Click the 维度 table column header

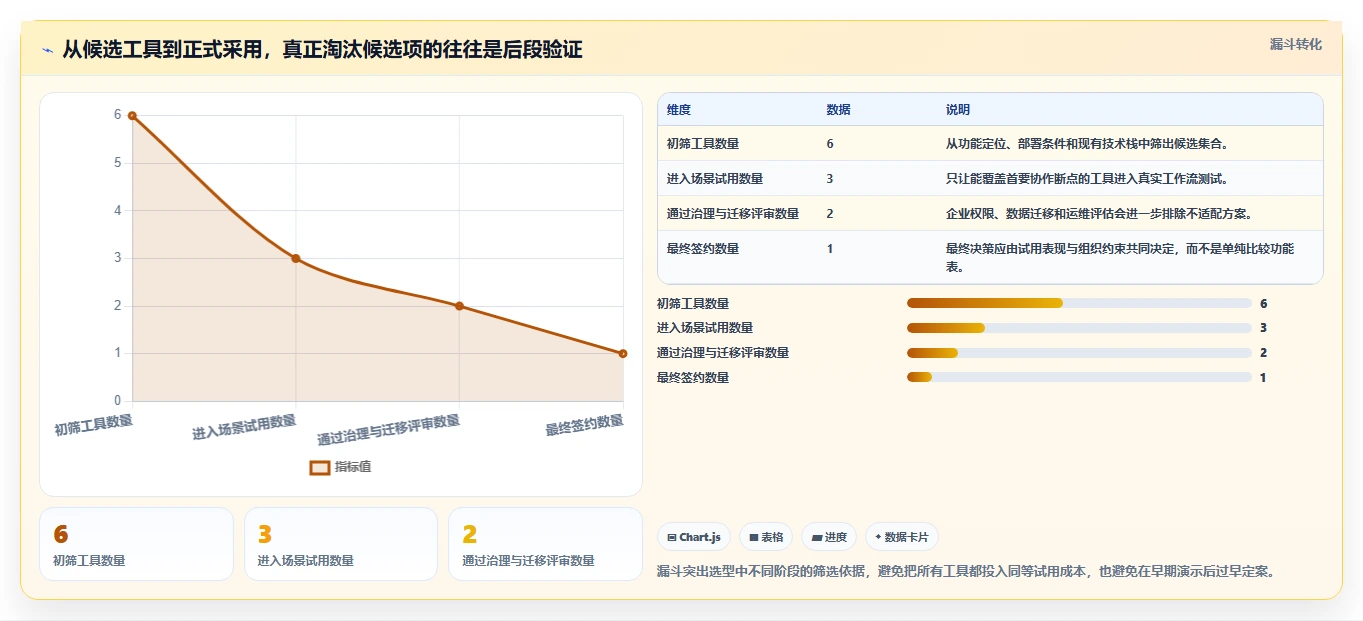[x=679, y=110]
